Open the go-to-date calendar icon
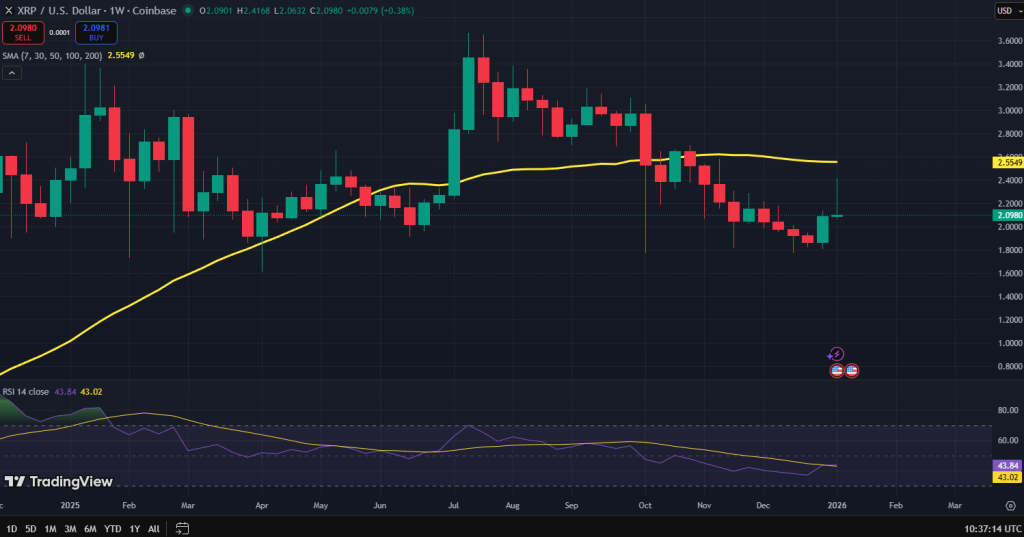Viewport: 1024px width, 537px height. pos(182,529)
